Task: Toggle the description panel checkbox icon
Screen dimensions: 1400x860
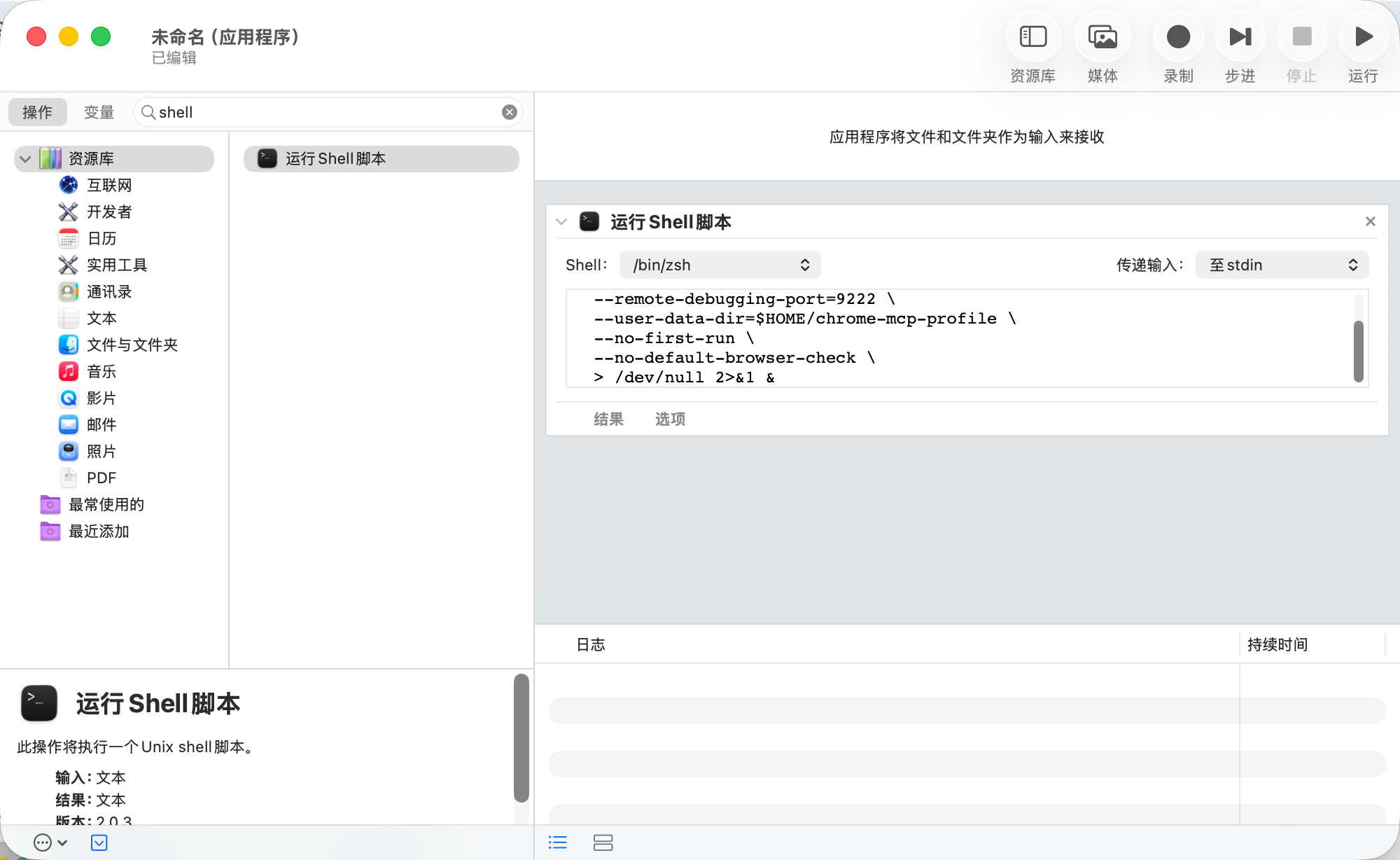Action: [x=99, y=842]
